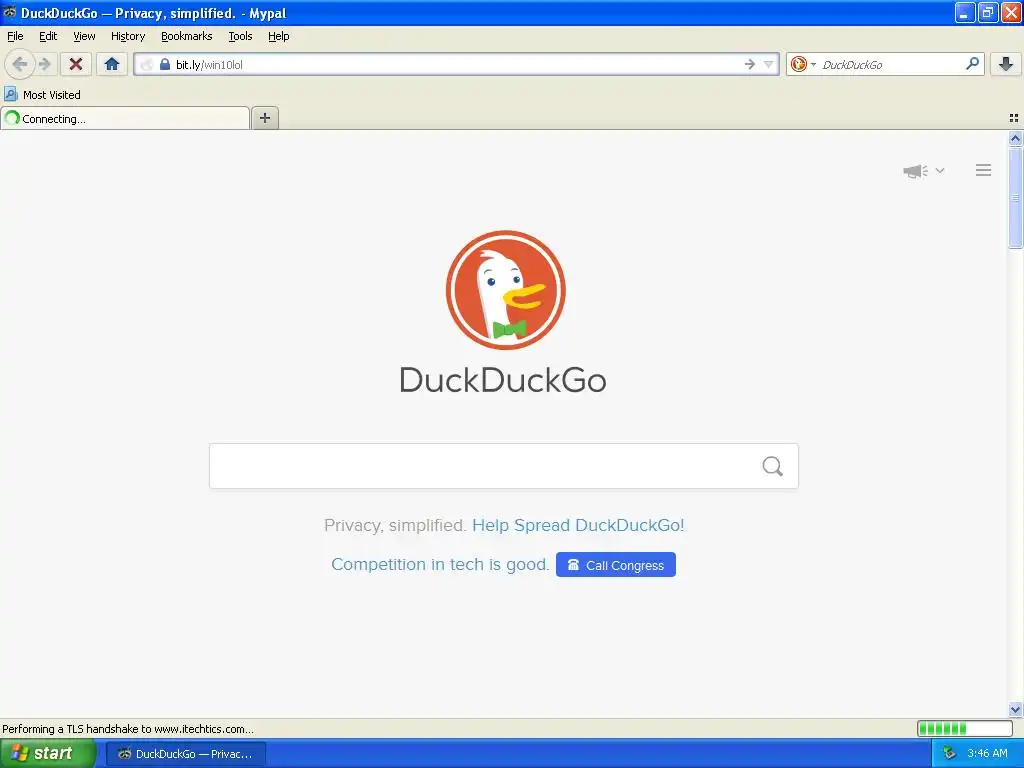Click the search magnifier in DuckDuckGo box
Image resolution: width=1024 pixels, height=768 pixels.
773,466
